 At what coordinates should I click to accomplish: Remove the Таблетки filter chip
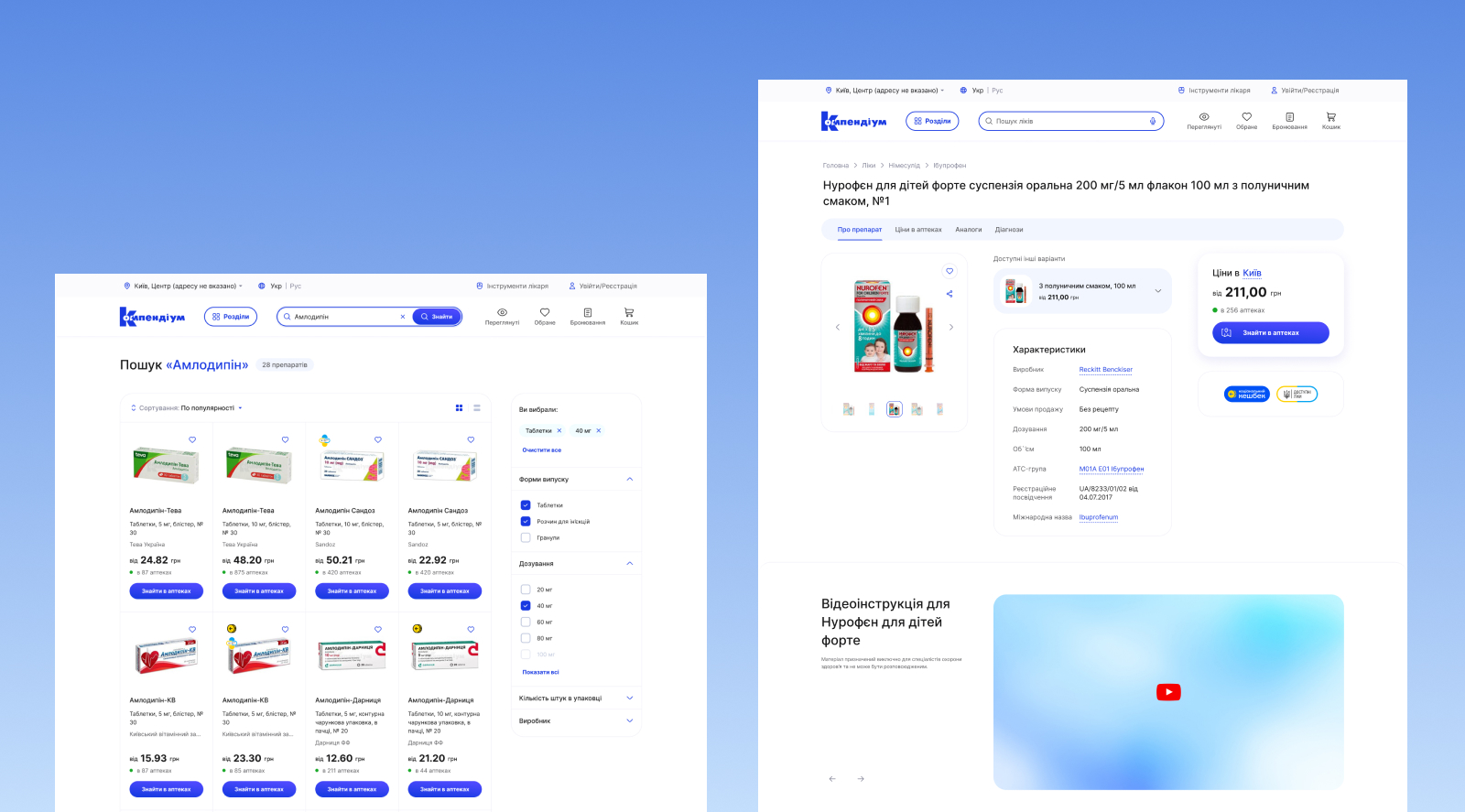click(x=559, y=430)
